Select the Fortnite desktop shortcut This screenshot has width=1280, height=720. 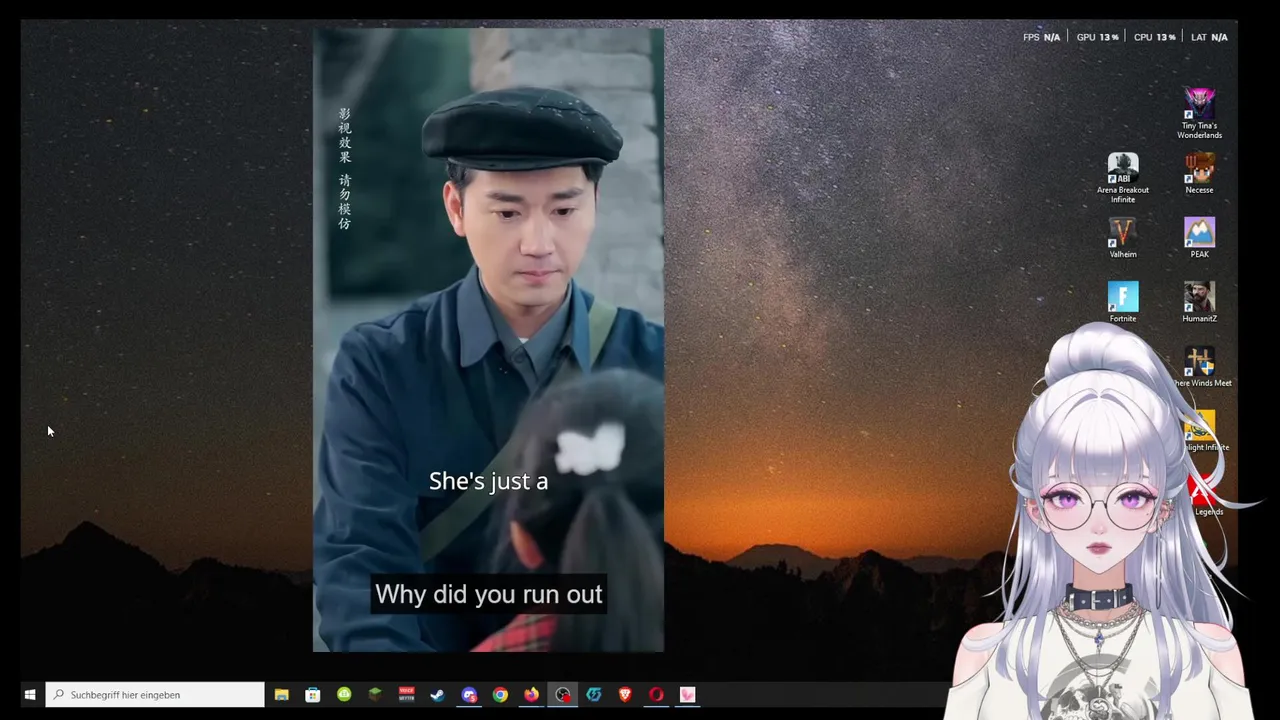[x=1123, y=302]
